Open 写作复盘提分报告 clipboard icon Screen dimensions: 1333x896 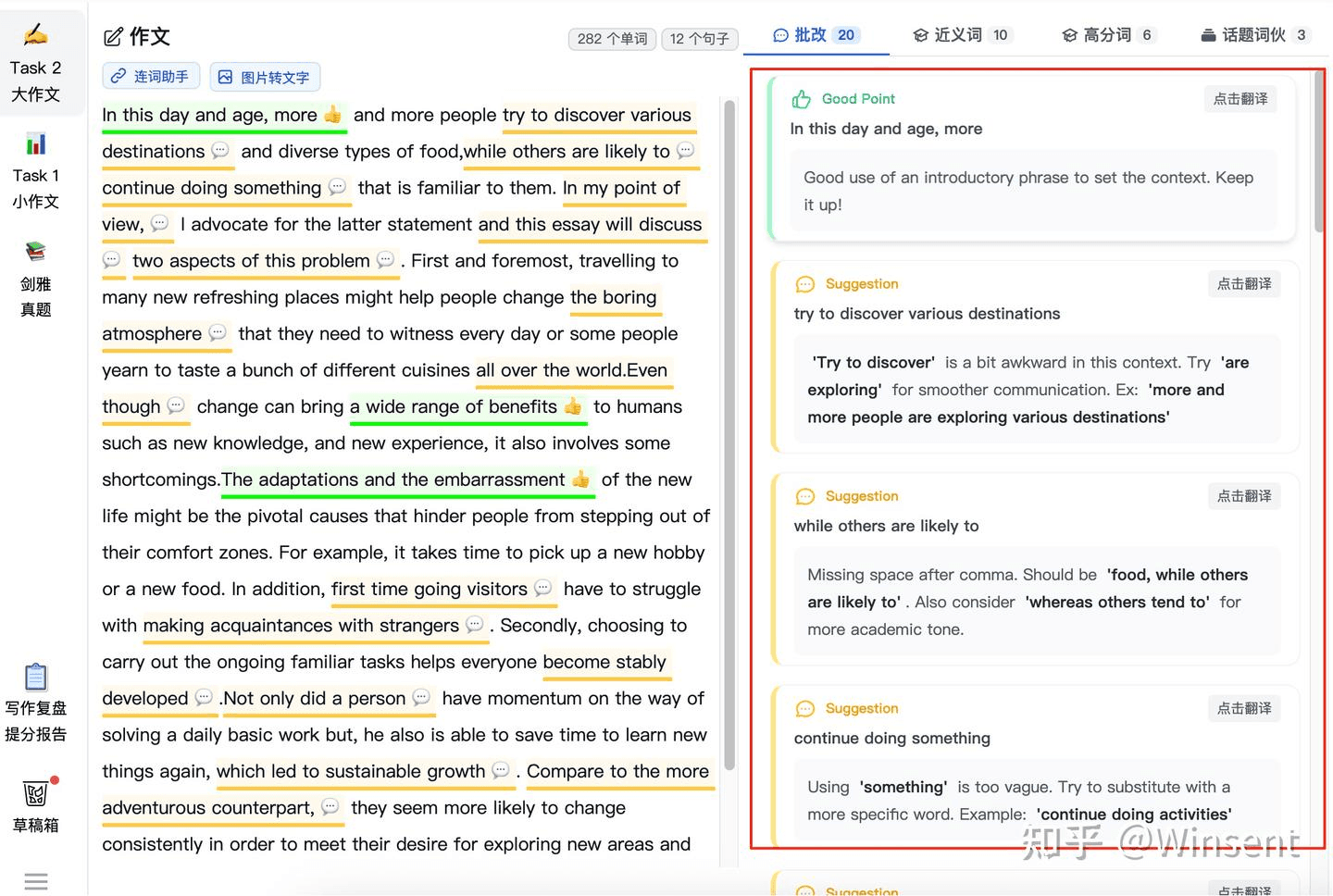35,677
